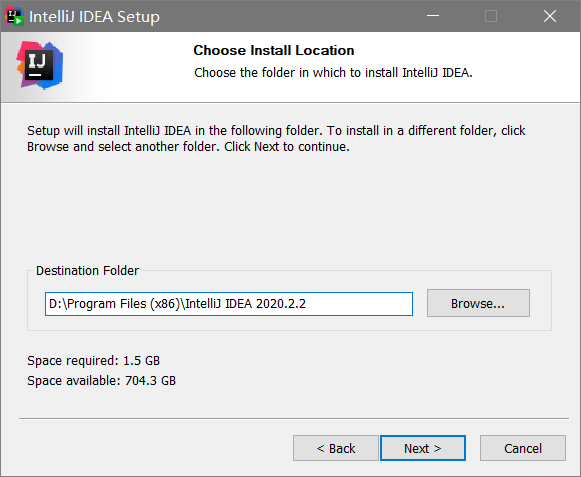Click the 'Space available: 704.3 GB' text
This screenshot has width=581, height=477.
(102, 381)
